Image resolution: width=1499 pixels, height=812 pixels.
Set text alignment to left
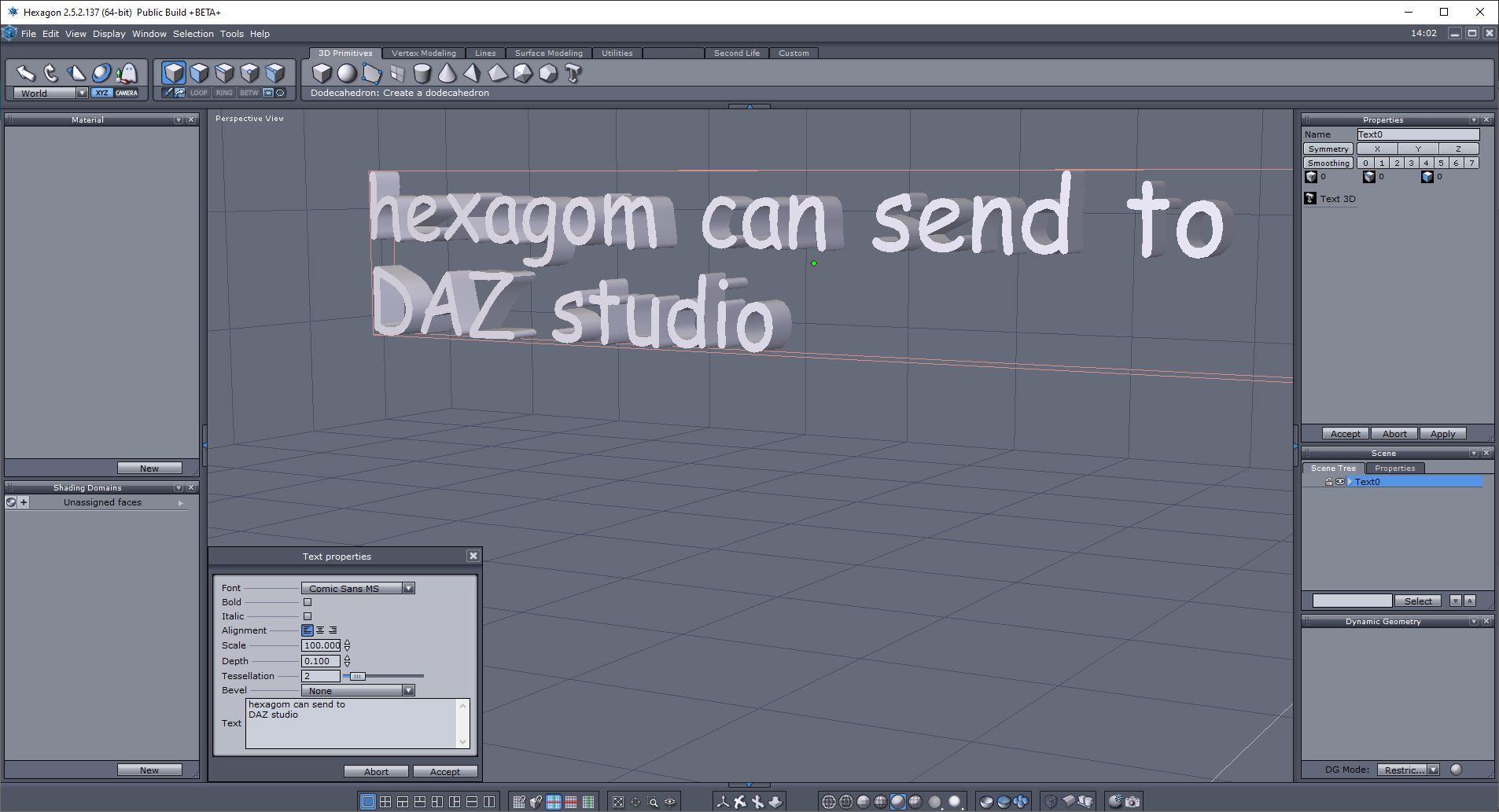[x=308, y=630]
